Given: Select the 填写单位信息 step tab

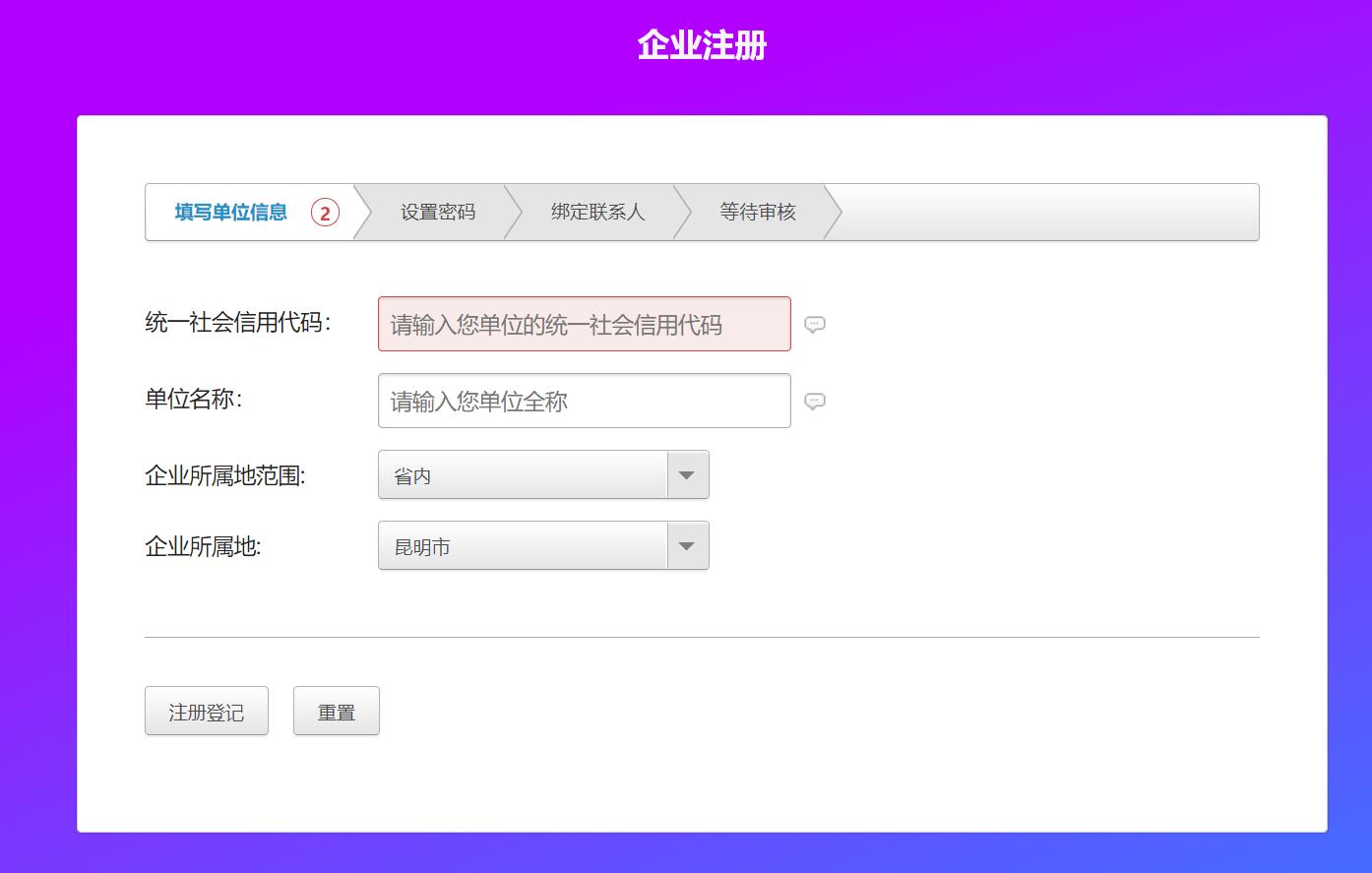Looking at the screenshot, I should [231, 213].
